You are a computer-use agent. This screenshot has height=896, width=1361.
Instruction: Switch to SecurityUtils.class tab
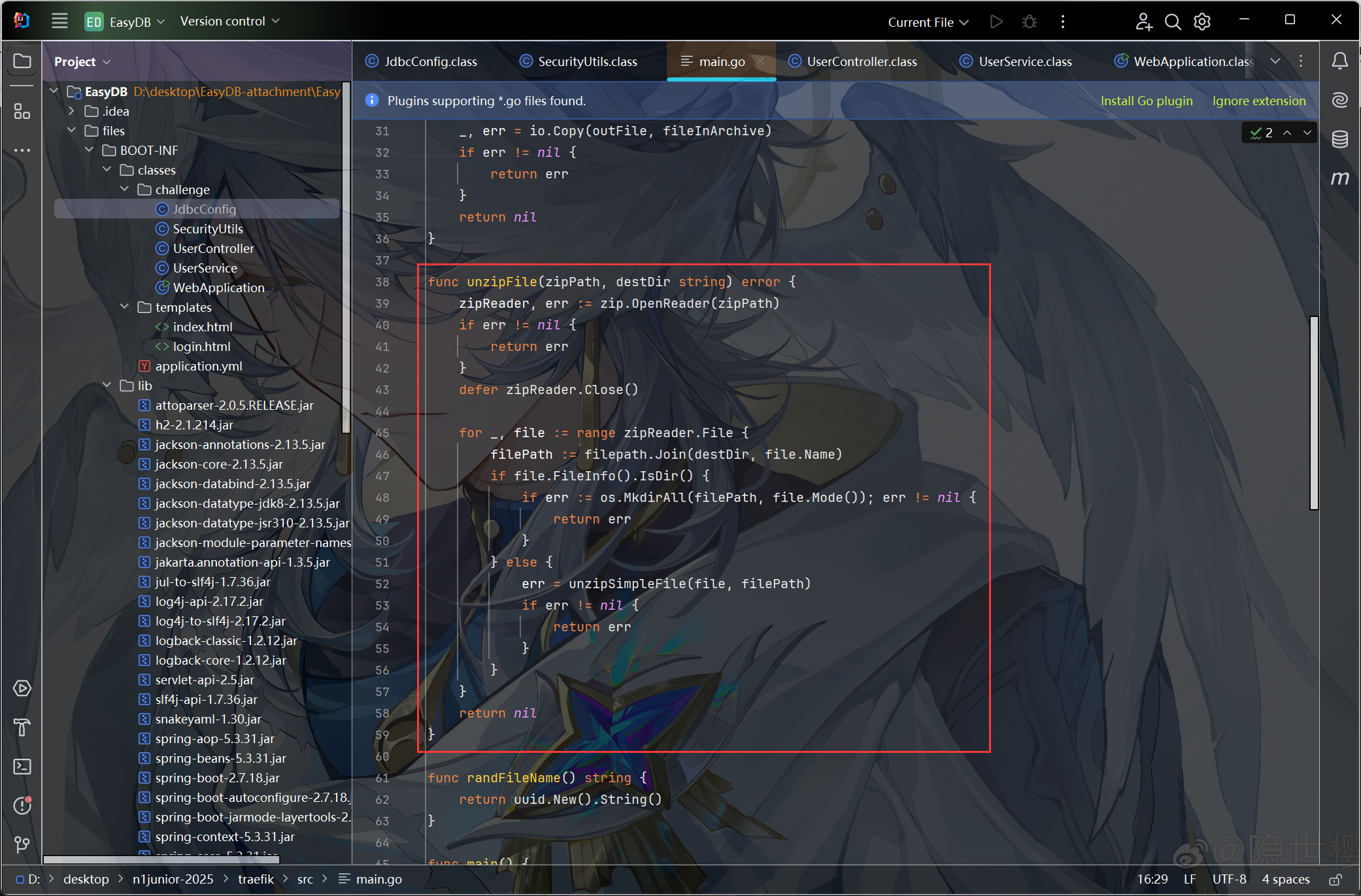point(579,61)
